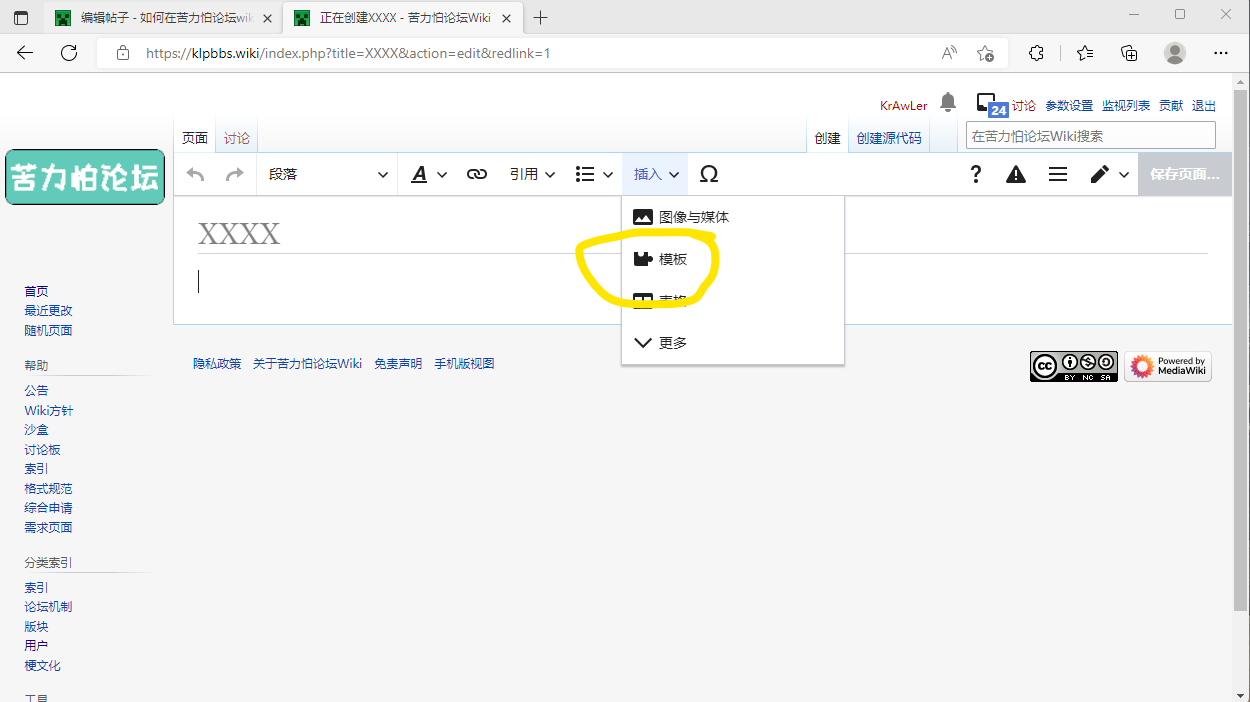Open the wiki 讨论 tab beside 页面
Screen dimensions: 1250x702
point(237,138)
